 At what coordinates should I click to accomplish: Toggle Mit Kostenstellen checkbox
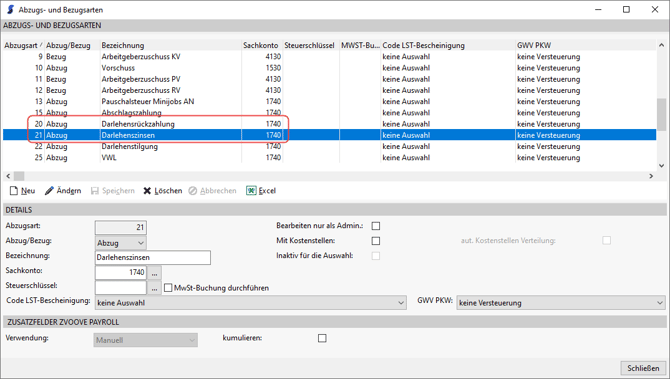[376, 241]
